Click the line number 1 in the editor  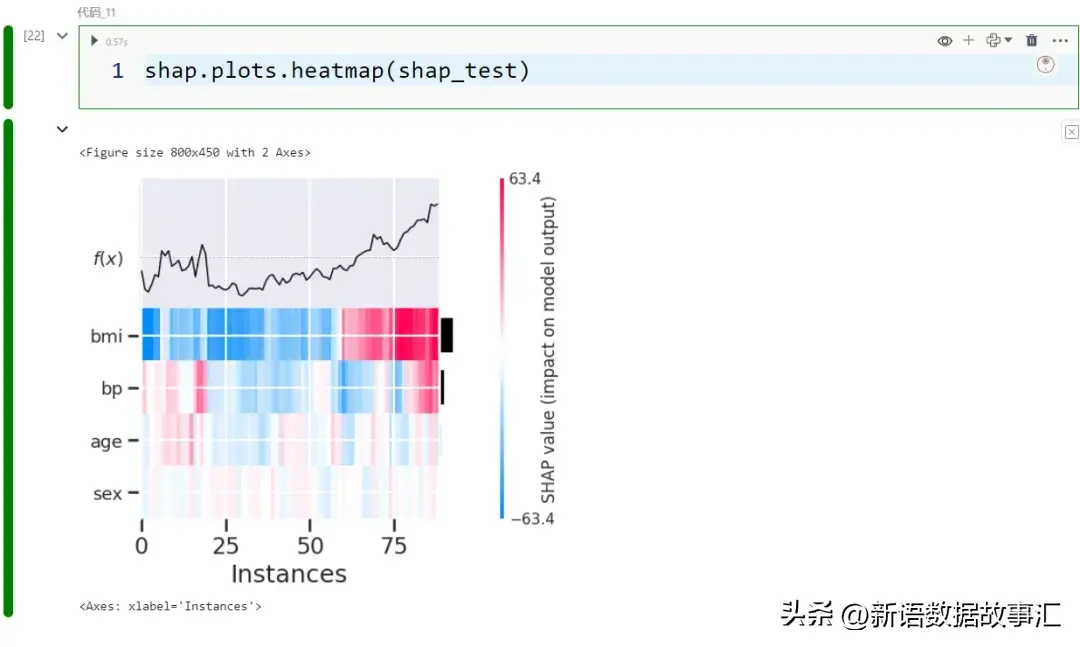pyautogui.click(x=118, y=71)
